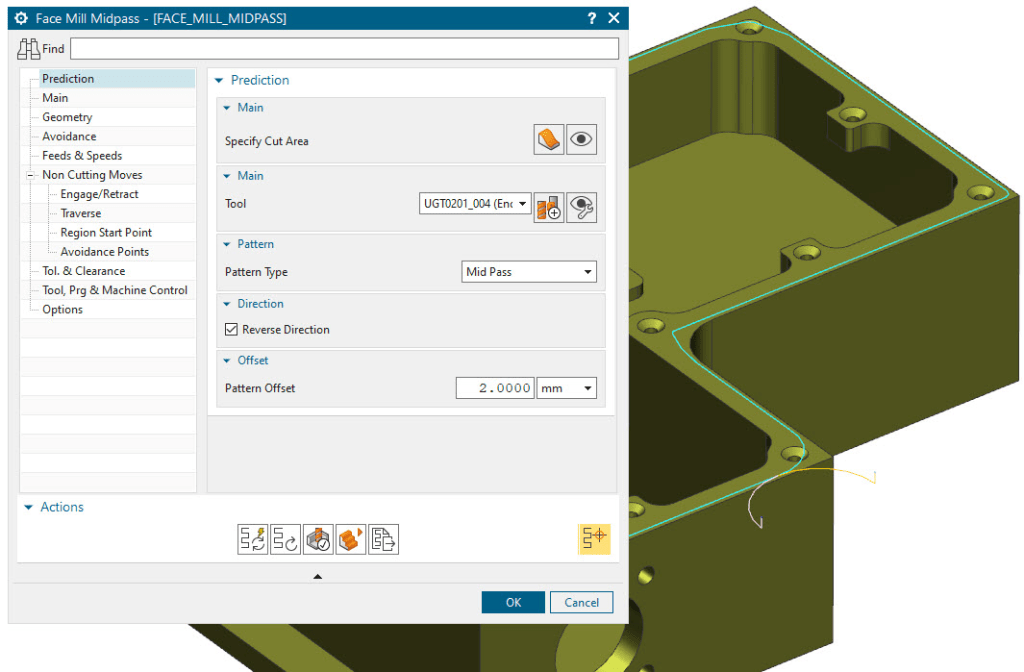Click the OK button
The image size is (1024, 672).
pyautogui.click(x=513, y=602)
